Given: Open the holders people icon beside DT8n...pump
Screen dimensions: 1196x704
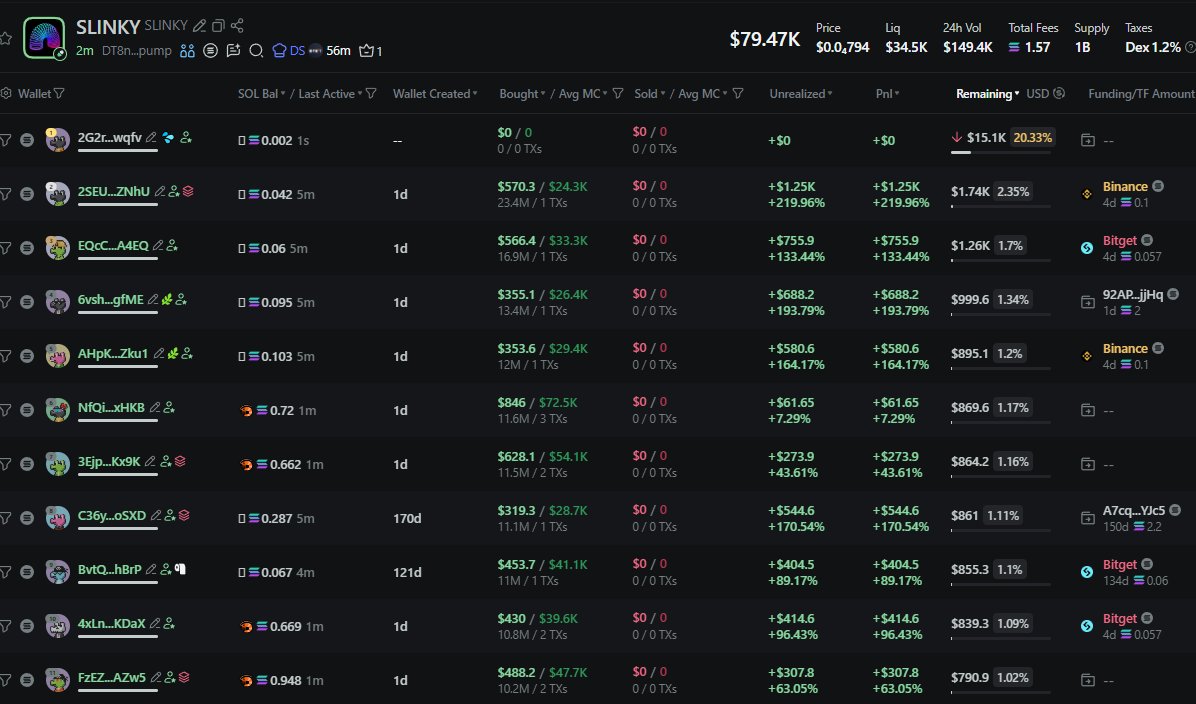Looking at the screenshot, I should coord(187,50).
